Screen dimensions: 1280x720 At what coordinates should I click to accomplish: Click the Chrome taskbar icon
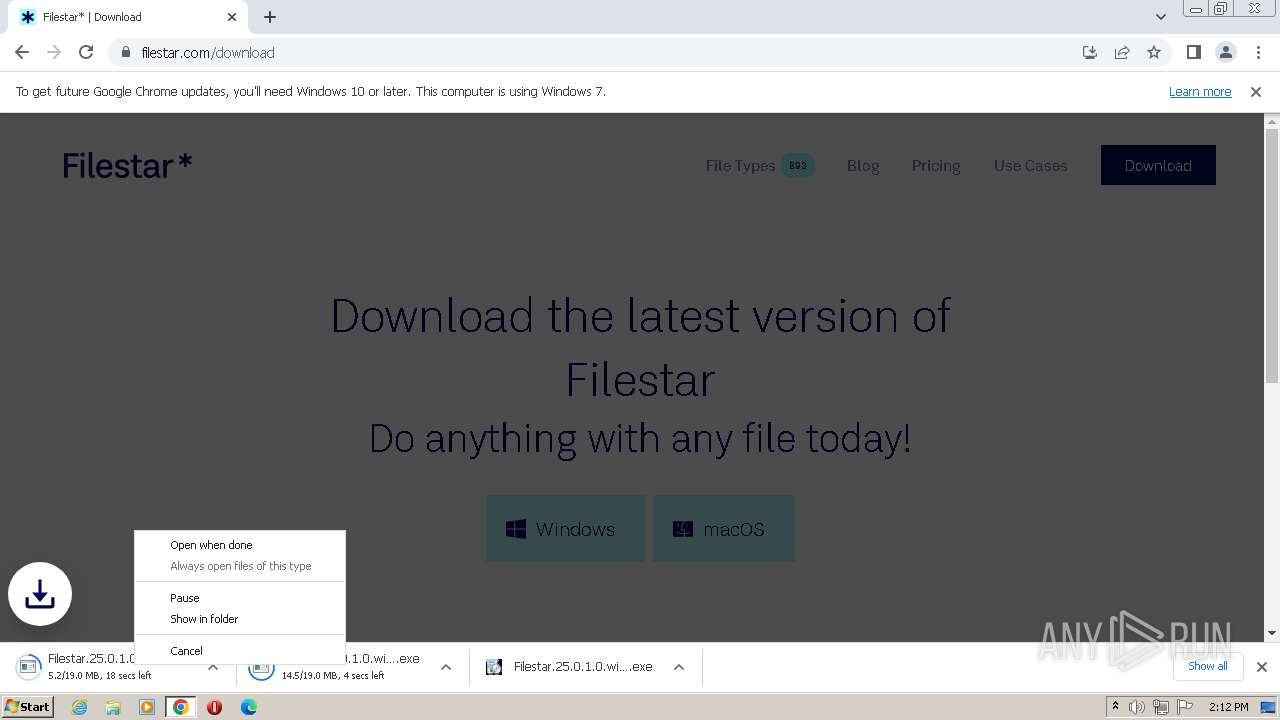tap(181, 707)
